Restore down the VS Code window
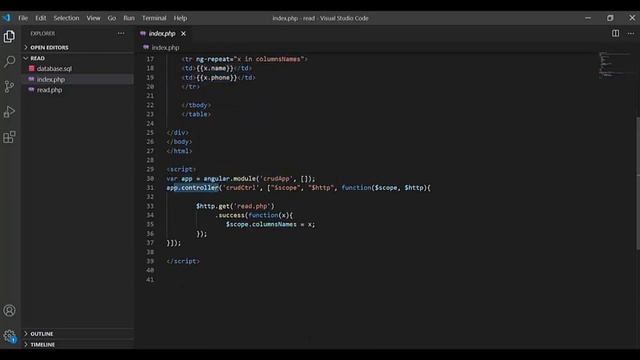The height and width of the screenshot is (360, 640). (x=610, y=18)
